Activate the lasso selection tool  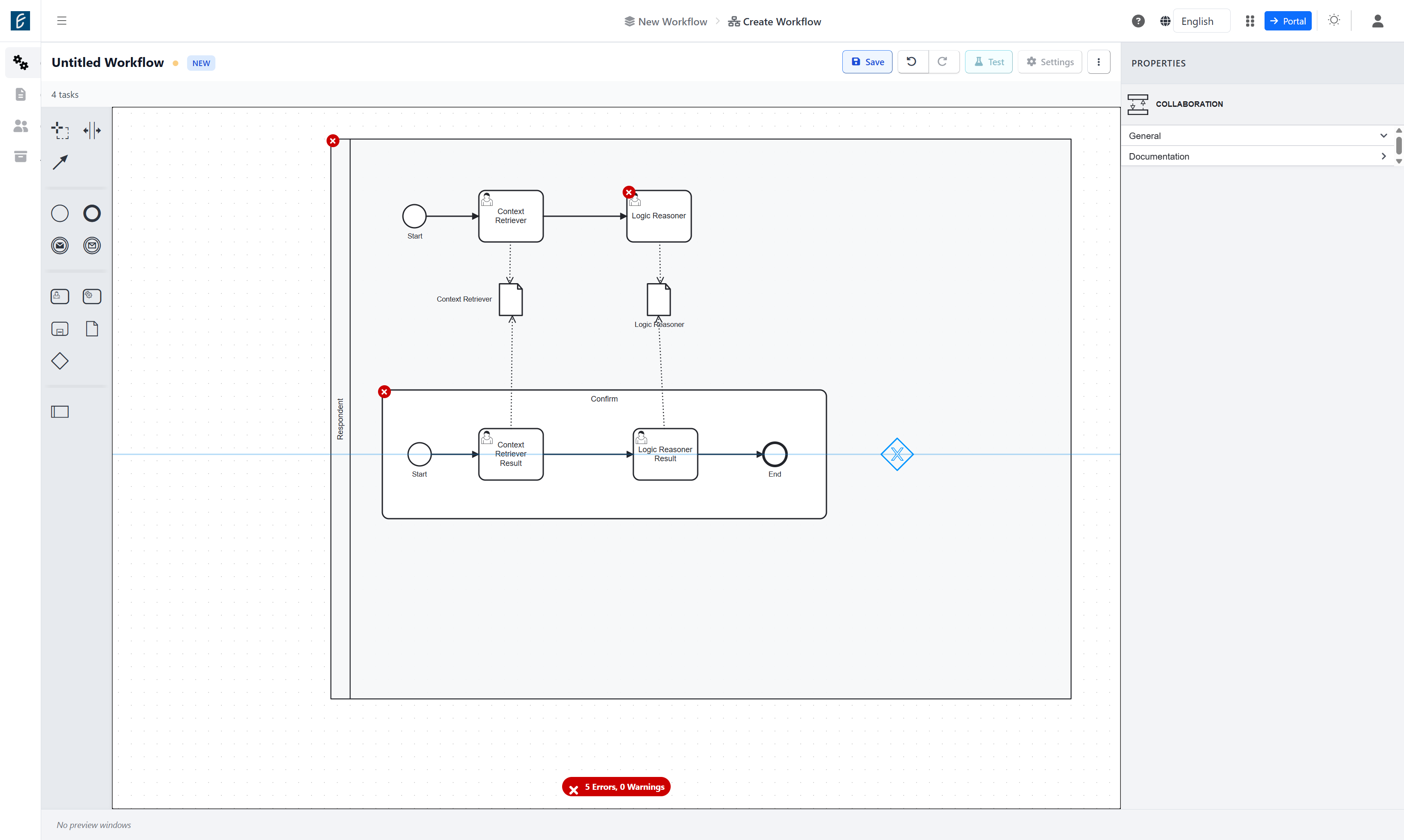click(60, 130)
